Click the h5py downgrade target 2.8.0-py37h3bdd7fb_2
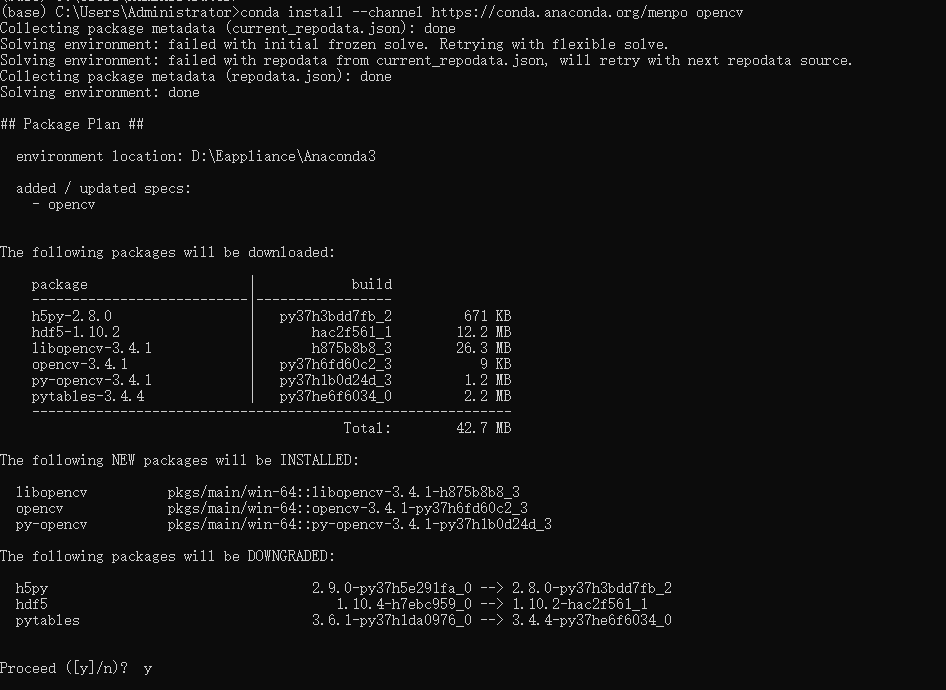The image size is (946, 690). click(591, 588)
